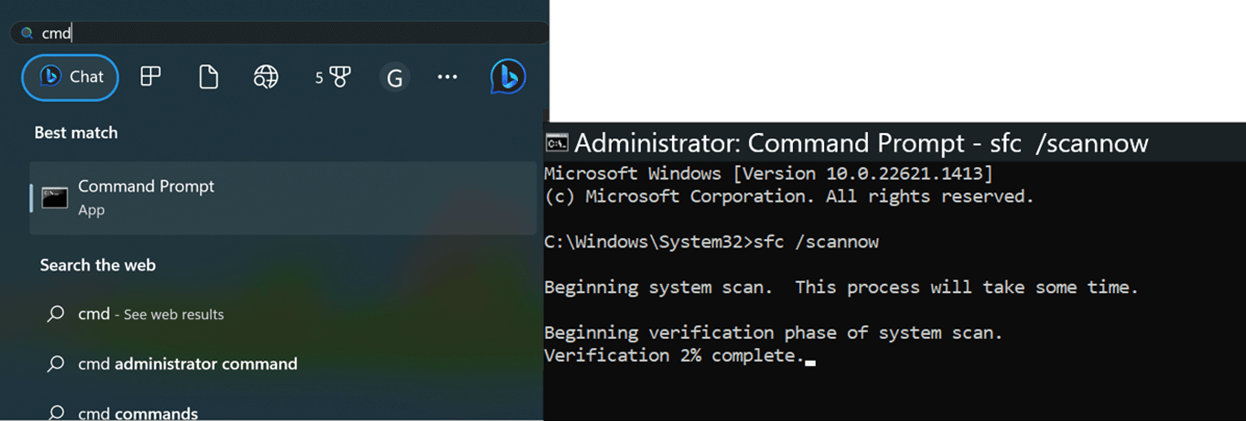Launch the Command Prompt best match result
The height and width of the screenshot is (421, 1246).
tap(146, 197)
